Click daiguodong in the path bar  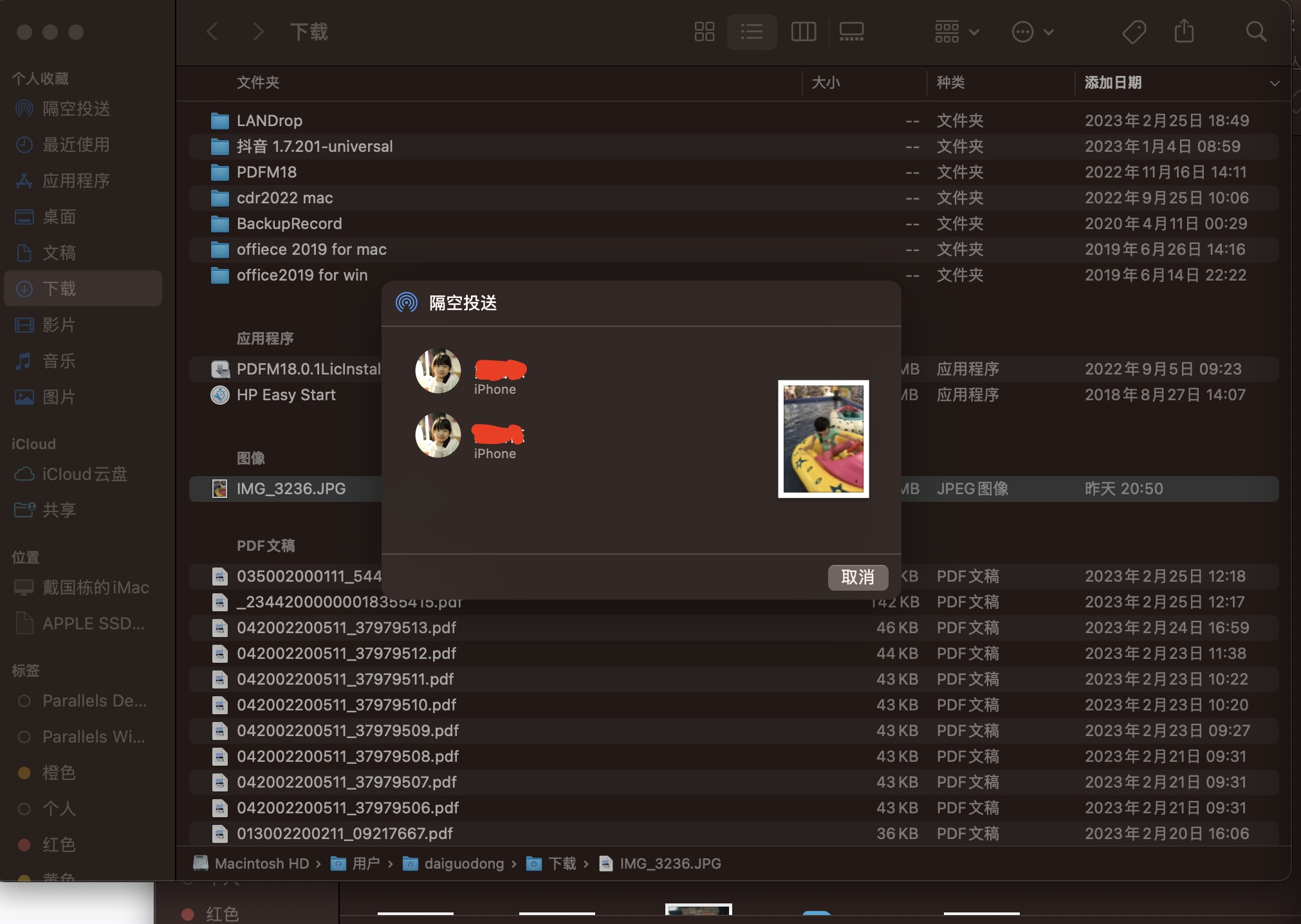(x=463, y=864)
